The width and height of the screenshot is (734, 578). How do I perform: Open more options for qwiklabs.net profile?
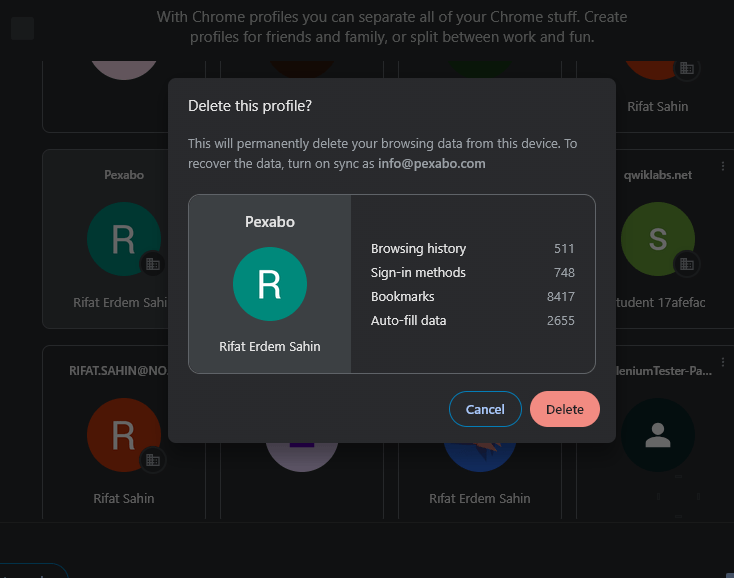(723, 166)
